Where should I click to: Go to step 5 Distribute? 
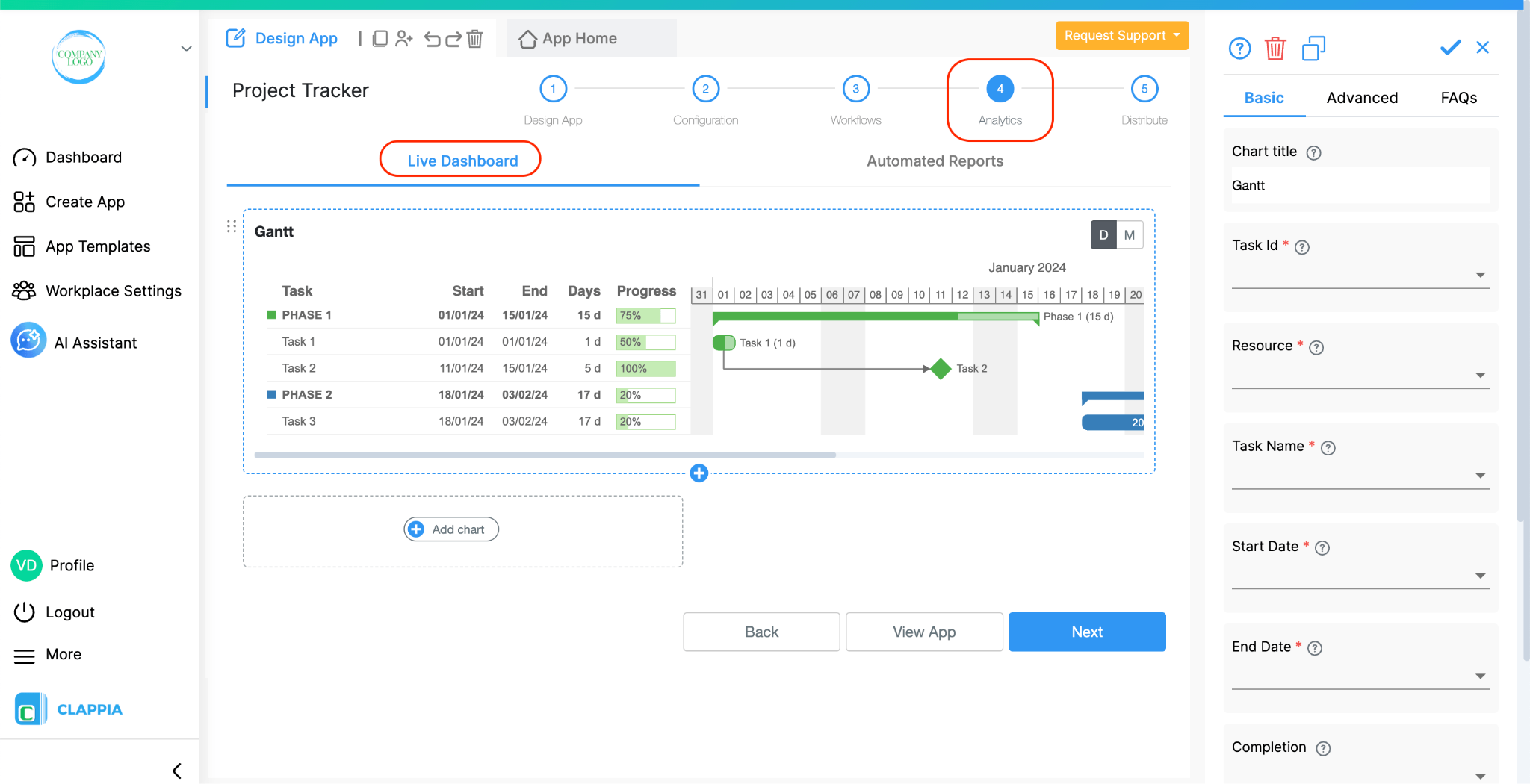click(x=1145, y=89)
